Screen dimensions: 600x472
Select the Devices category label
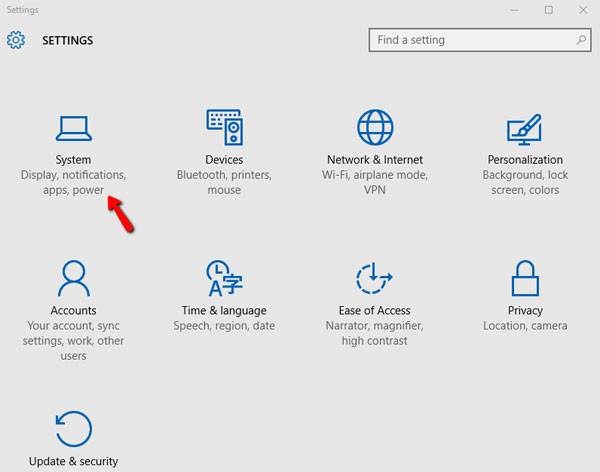click(x=224, y=160)
